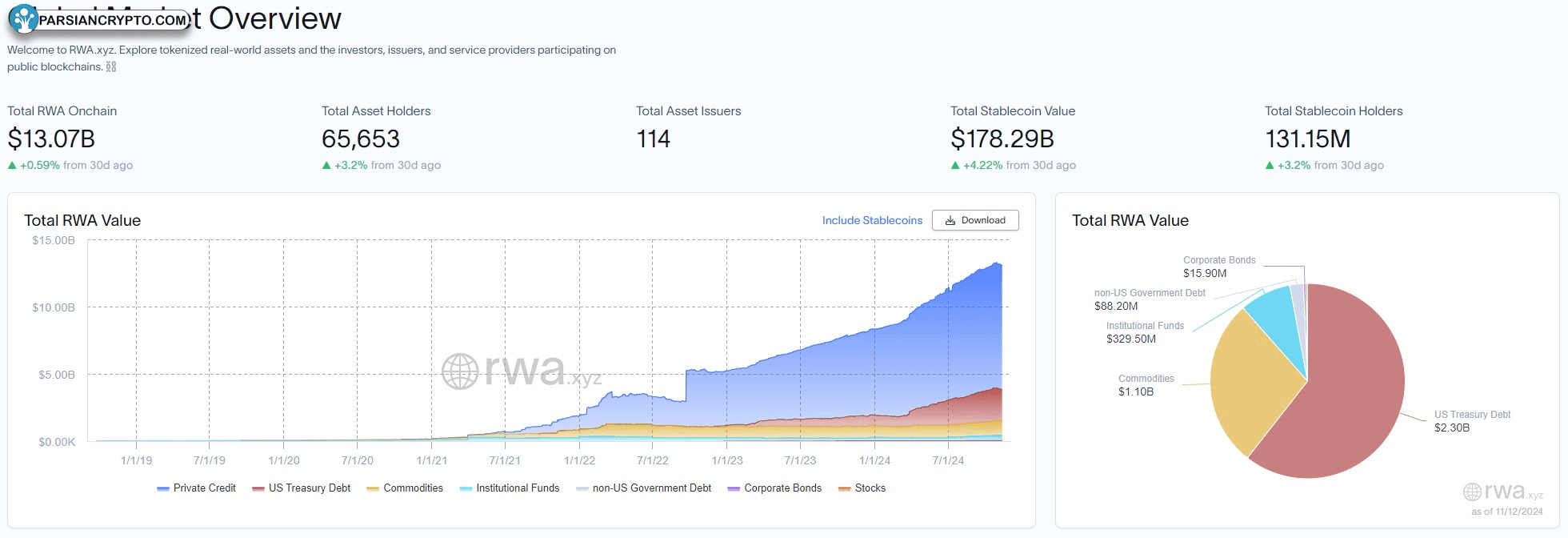Toggle non-US Government Debt legend entry
The height and width of the screenshot is (538, 1568).
point(644,488)
